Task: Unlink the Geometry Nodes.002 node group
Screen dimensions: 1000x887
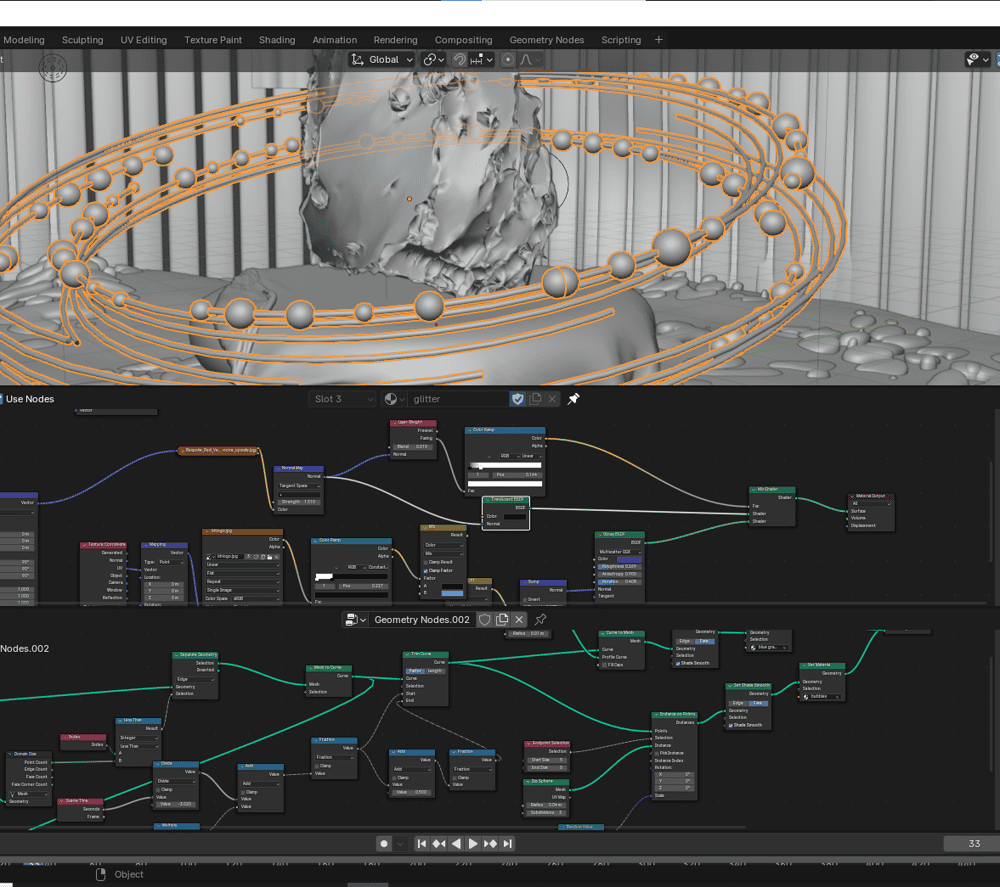Action: pos(519,620)
